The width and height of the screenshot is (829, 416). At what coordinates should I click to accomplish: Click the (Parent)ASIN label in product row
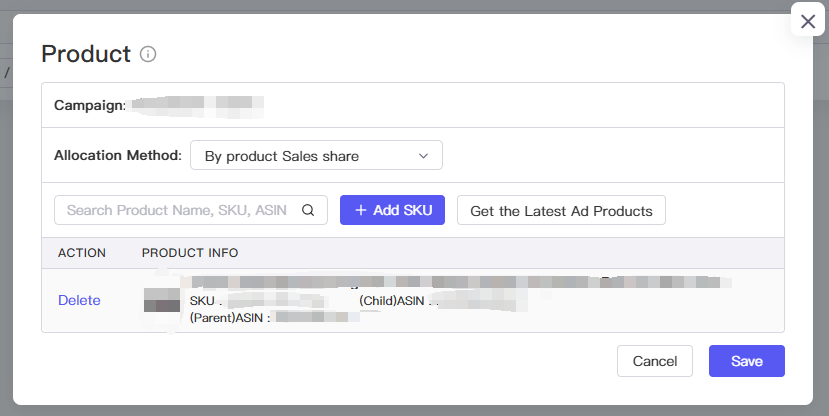coord(227,318)
